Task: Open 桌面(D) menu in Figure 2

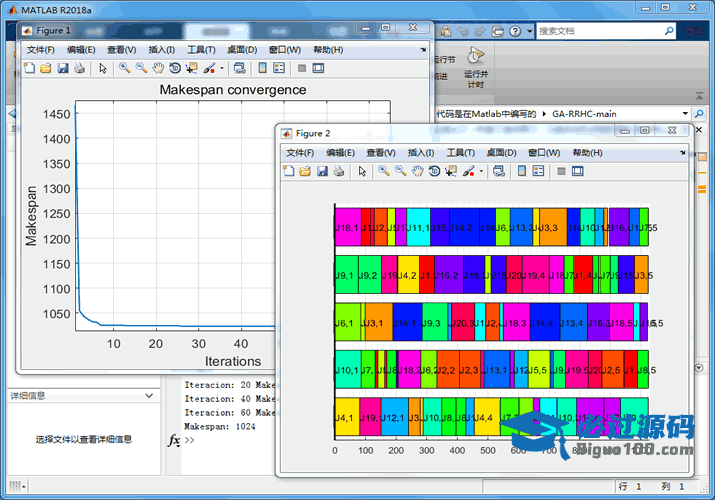Action: (502, 153)
